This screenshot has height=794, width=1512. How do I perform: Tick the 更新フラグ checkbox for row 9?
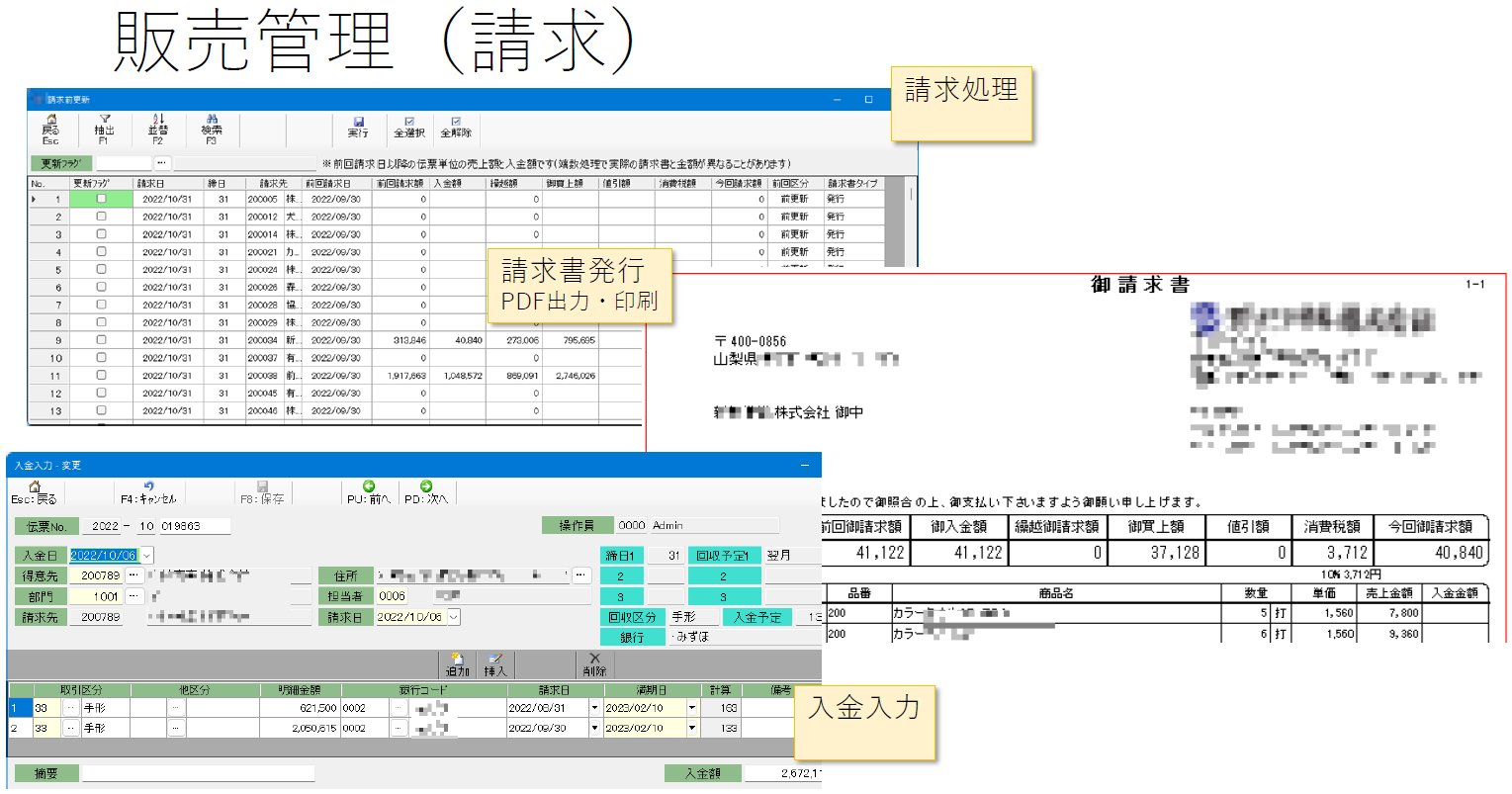click(x=101, y=340)
